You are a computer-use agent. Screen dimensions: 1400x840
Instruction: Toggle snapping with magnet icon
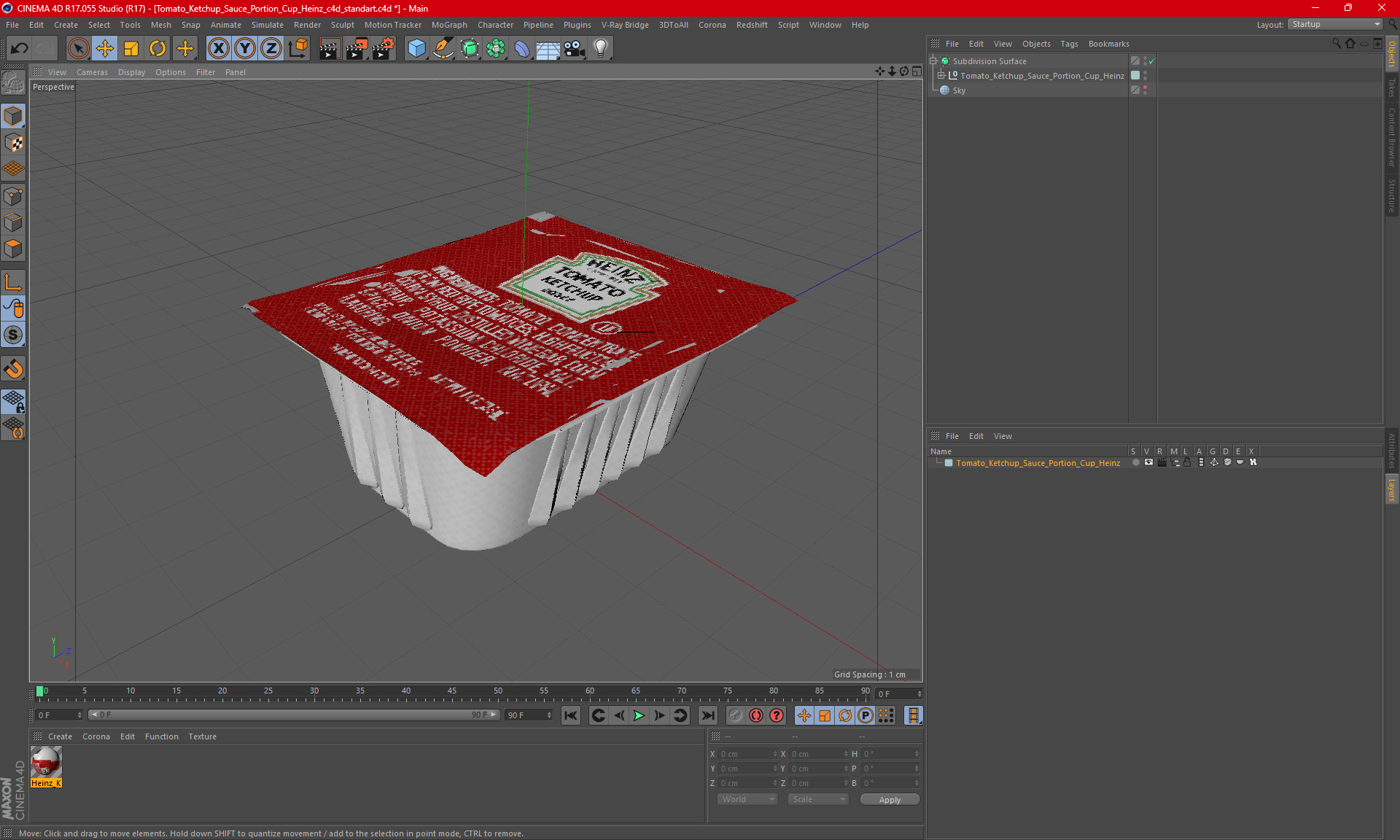[14, 369]
